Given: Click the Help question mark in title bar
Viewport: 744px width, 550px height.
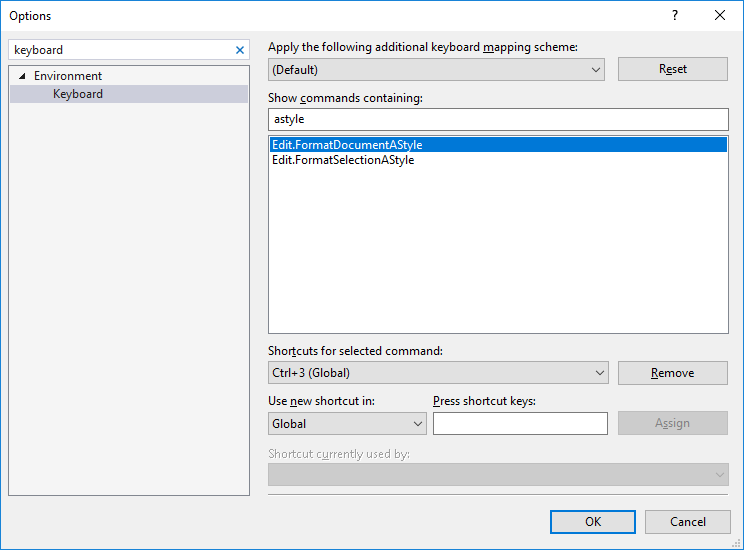Looking at the screenshot, I should 675,15.
